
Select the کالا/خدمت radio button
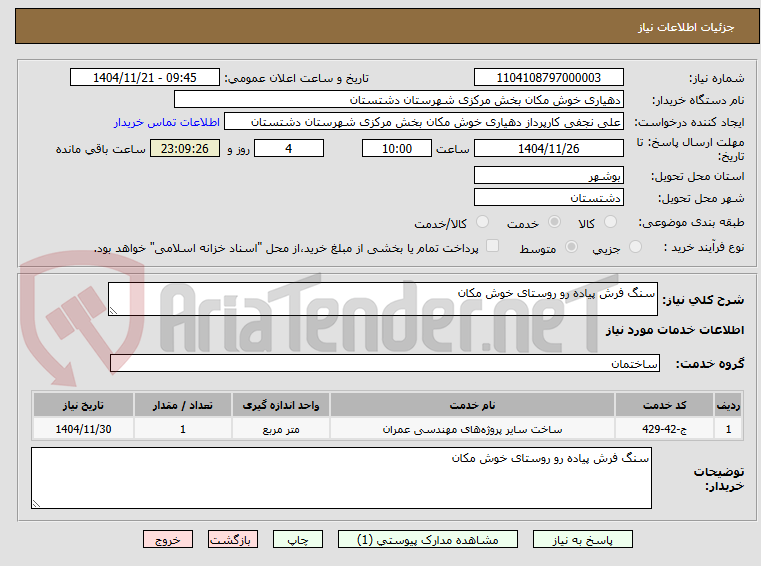(482, 222)
